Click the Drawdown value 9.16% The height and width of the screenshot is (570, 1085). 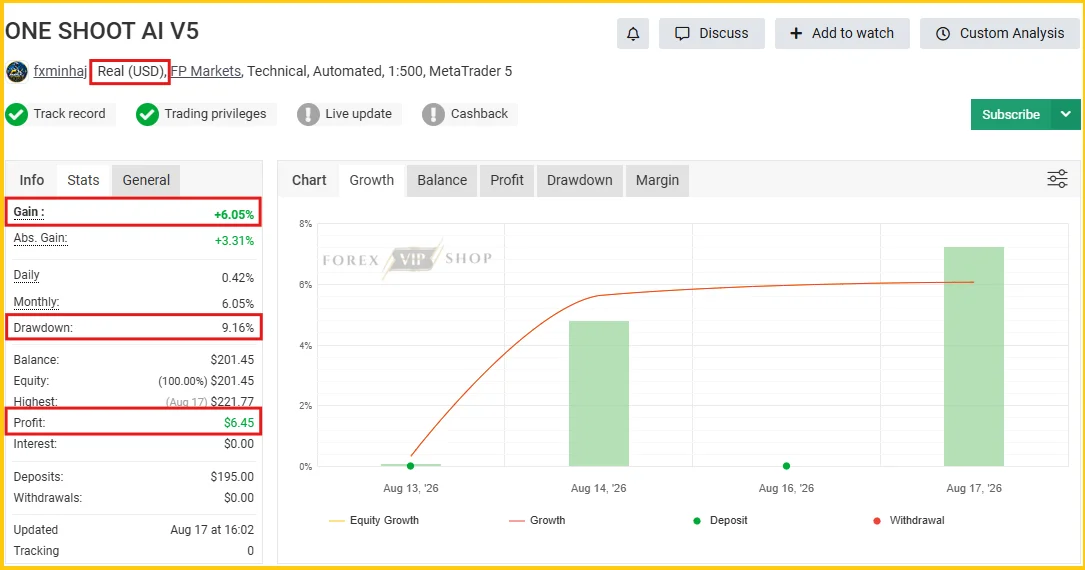coord(237,328)
